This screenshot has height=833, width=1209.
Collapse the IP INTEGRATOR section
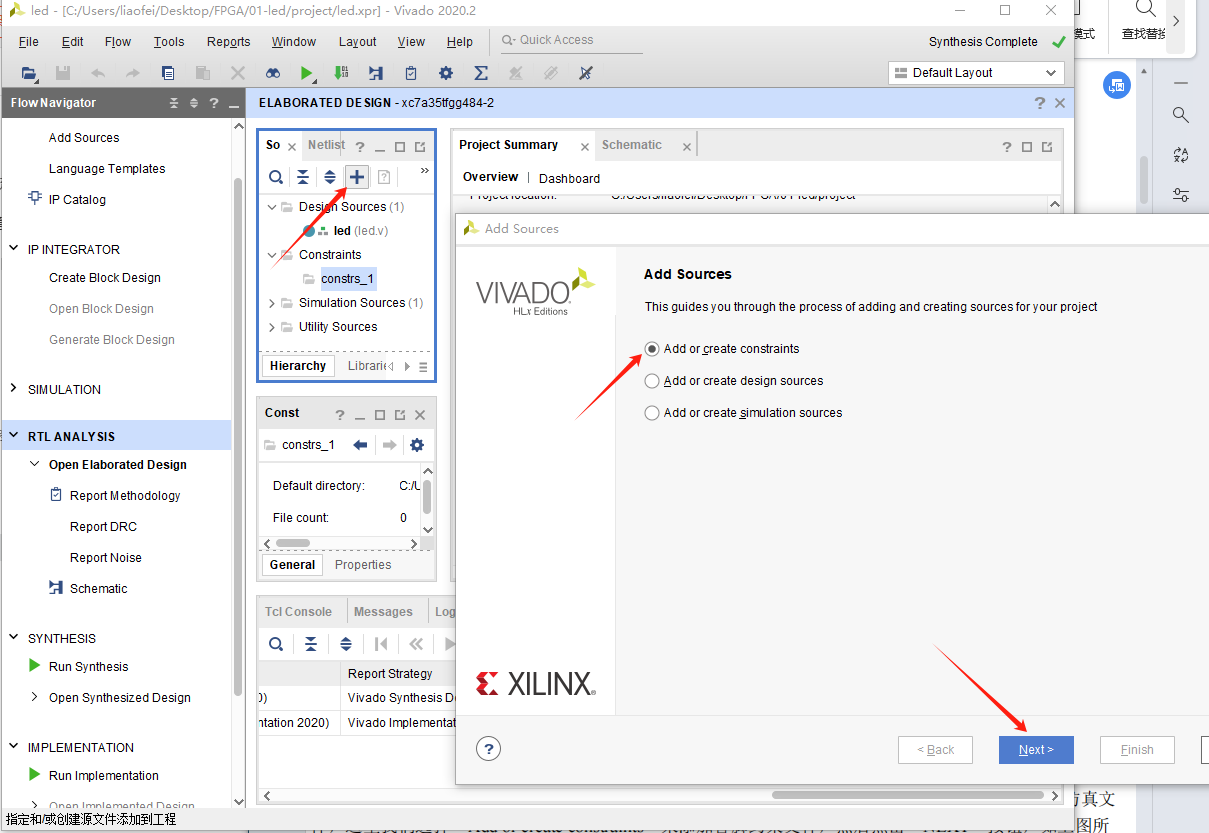pyautogui.click(x=14, y=249)
